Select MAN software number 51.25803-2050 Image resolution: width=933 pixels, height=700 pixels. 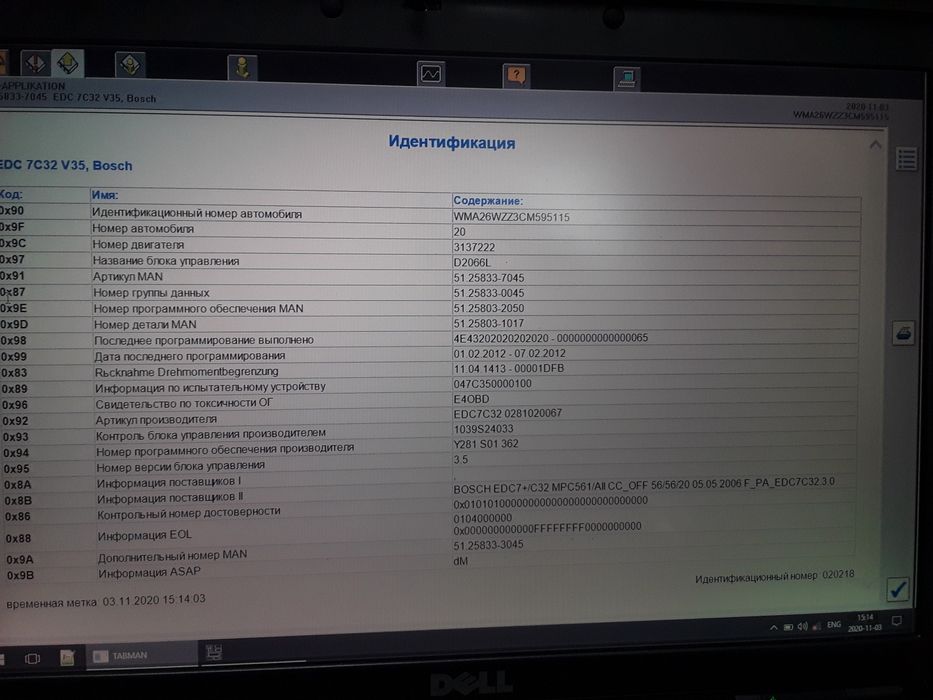tap(489, 308)
